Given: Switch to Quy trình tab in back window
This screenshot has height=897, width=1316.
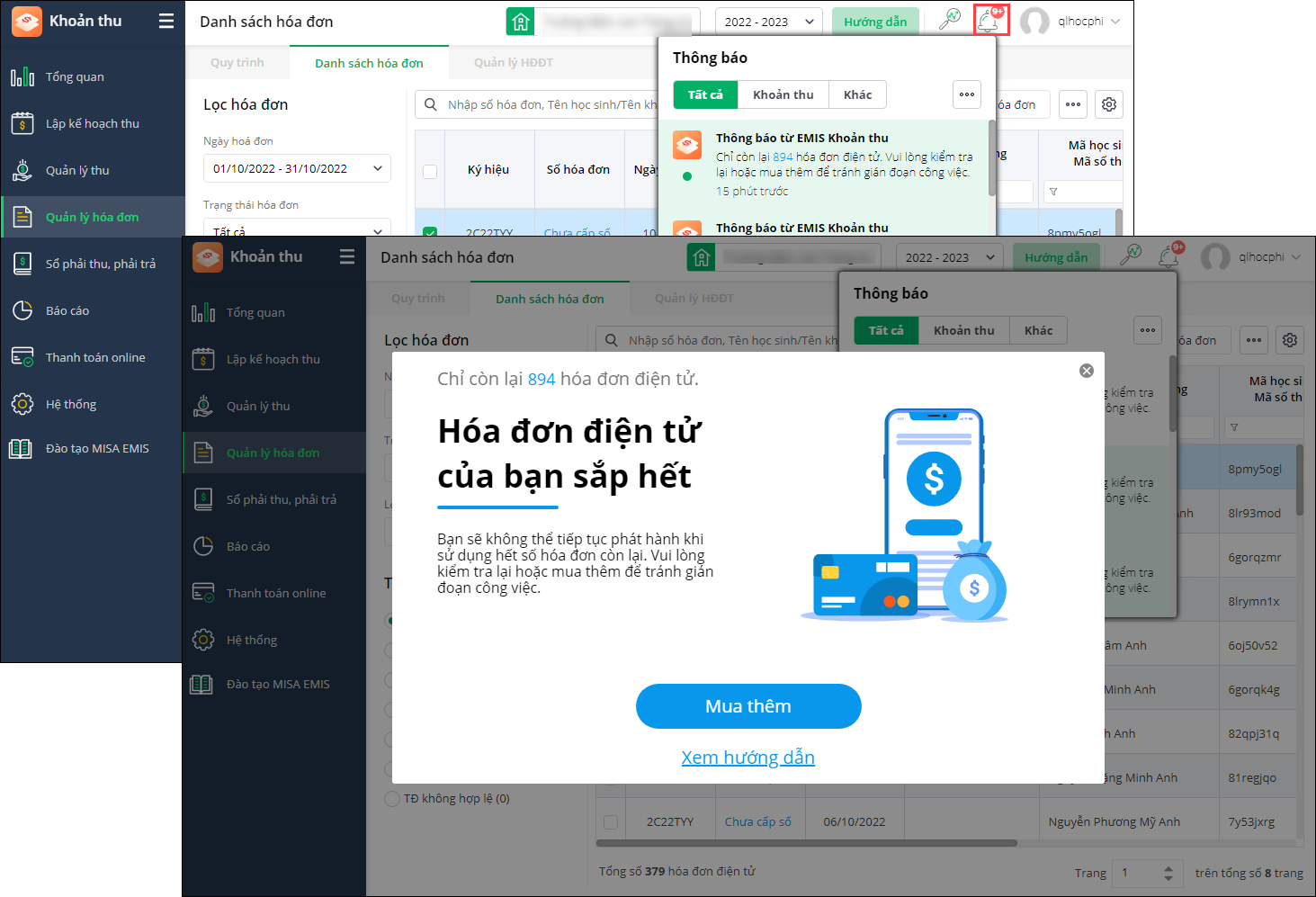Looking at the screenshot, I should (x=237, y=63).
